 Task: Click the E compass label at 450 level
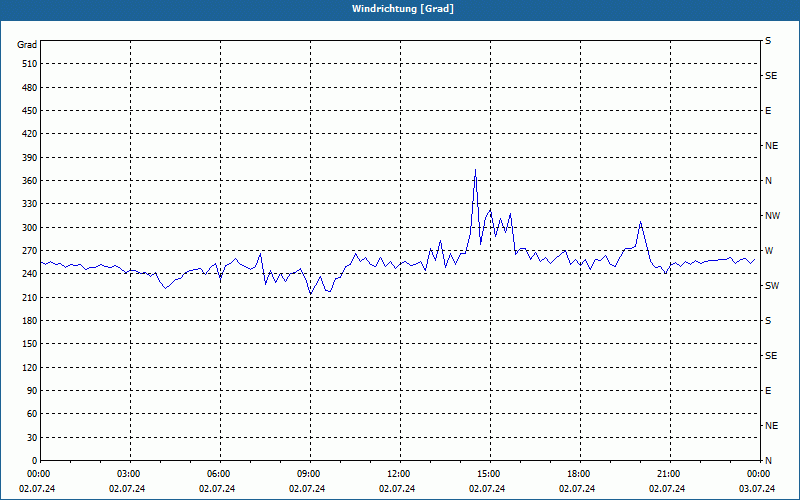click(768, 111)
